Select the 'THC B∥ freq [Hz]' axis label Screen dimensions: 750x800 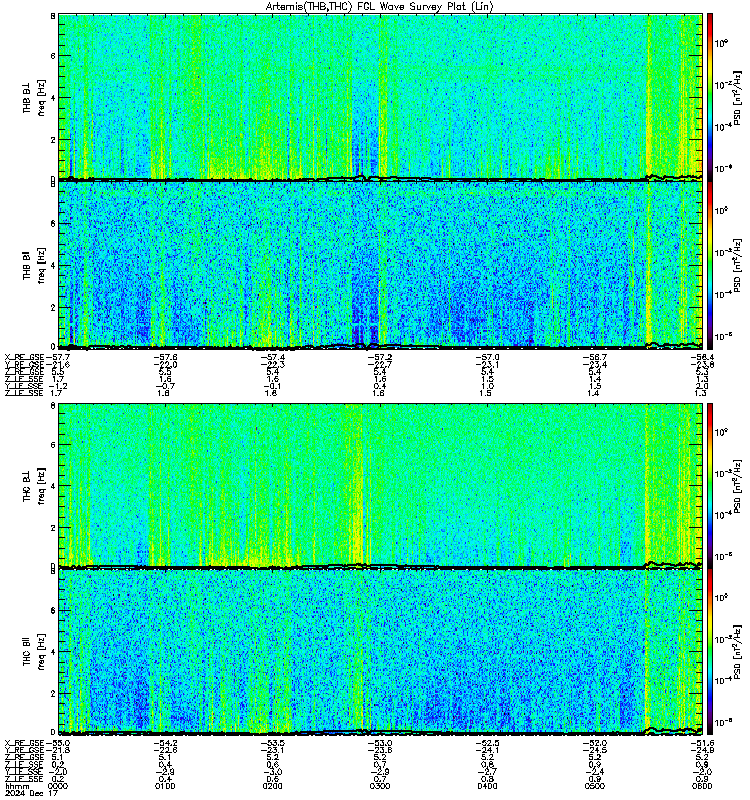click(34, 652)
